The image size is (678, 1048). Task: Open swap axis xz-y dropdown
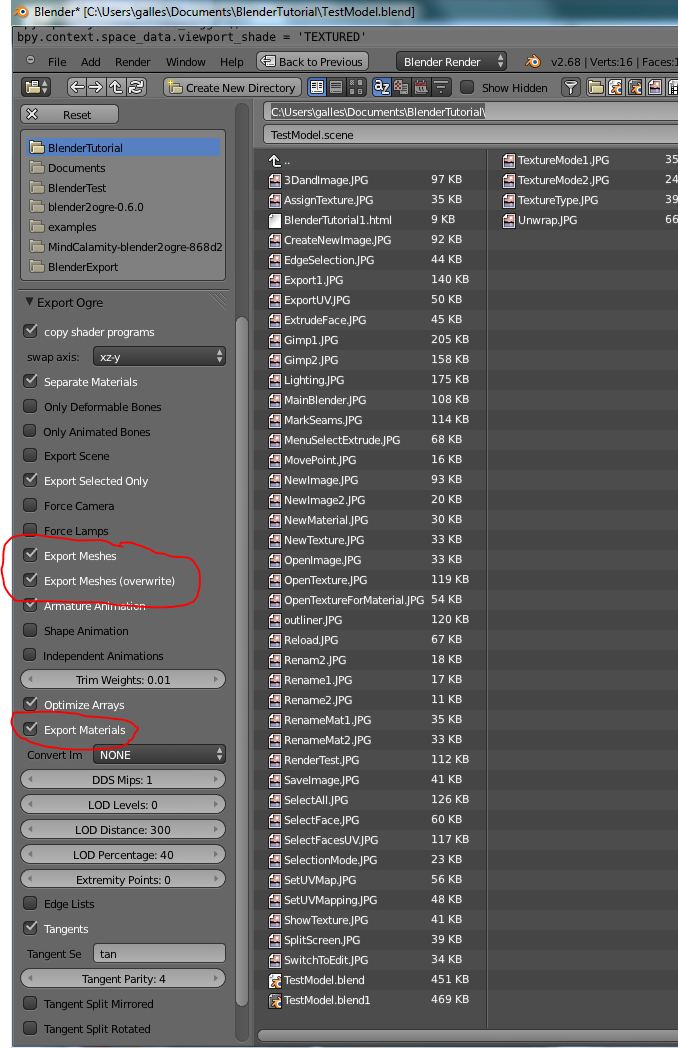159,357
